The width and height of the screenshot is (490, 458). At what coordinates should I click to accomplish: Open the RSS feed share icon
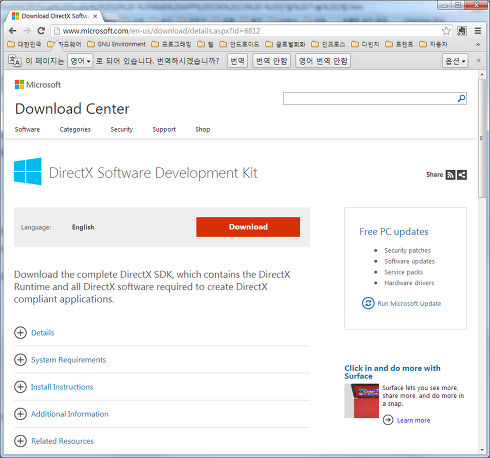tap(450, 175)
